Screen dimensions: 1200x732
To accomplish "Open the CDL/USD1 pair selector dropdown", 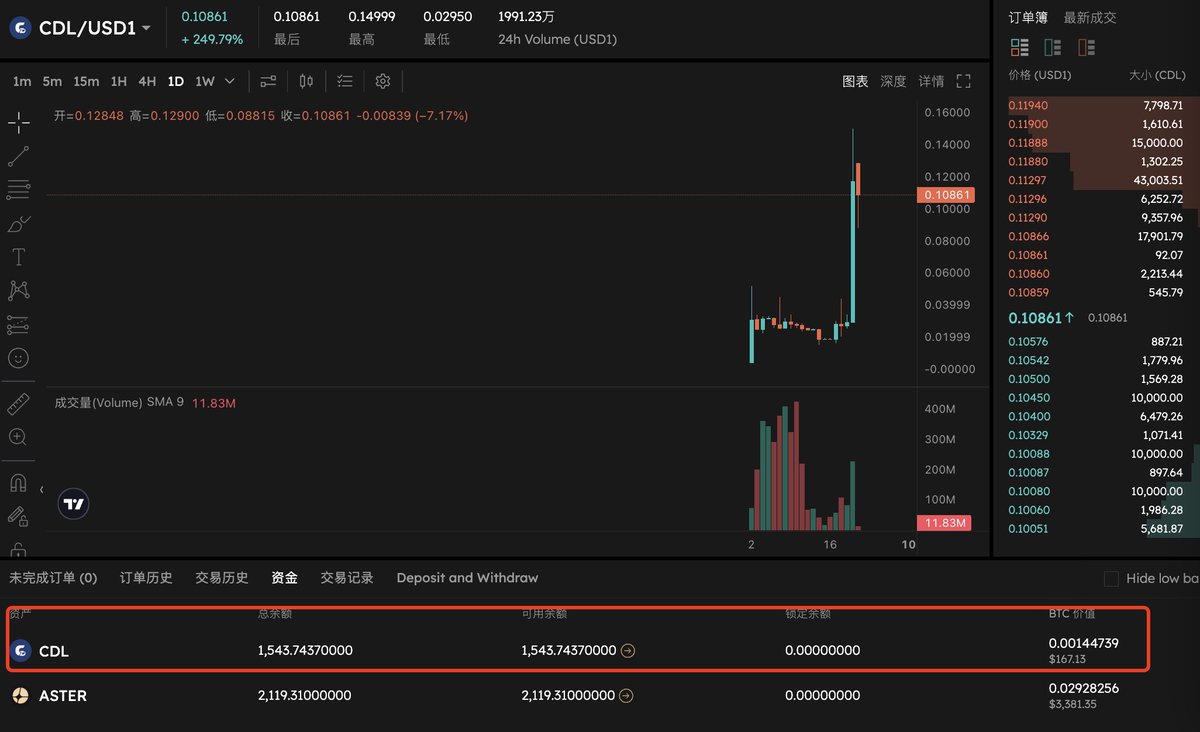I will 147,28.
